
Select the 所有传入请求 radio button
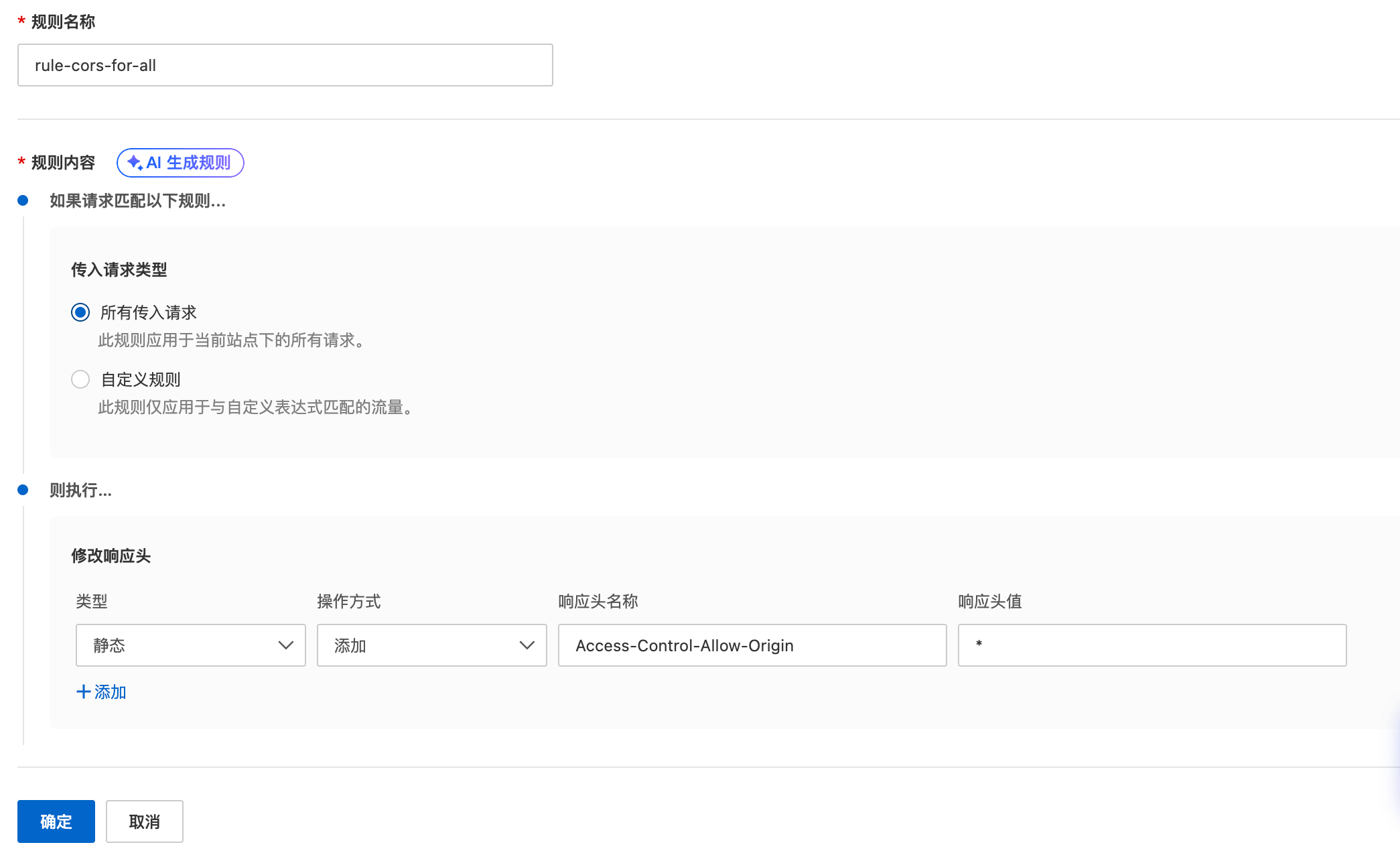(80, 312)
